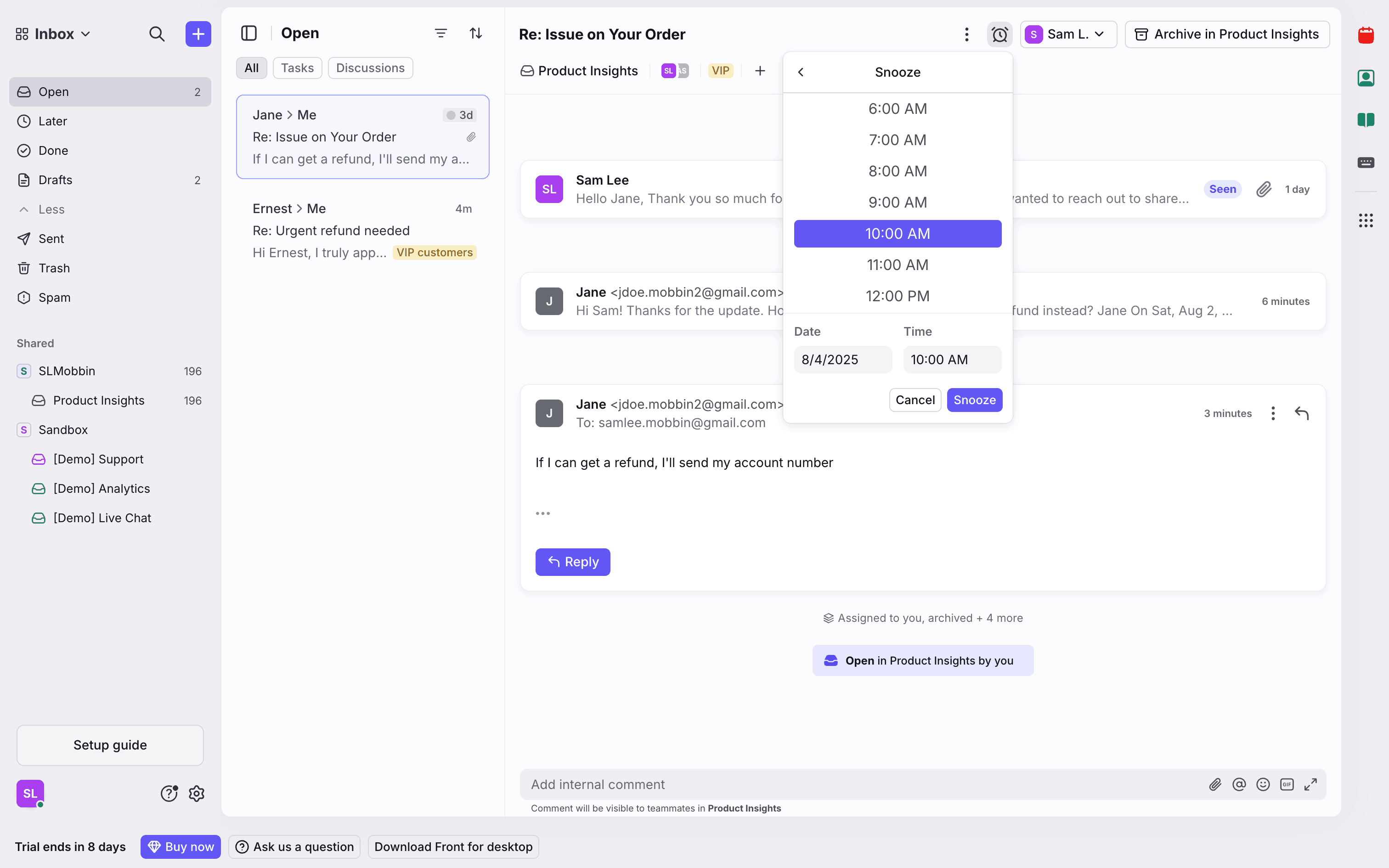
Task: Click the Cancel button in Snooze panel
Action: pos(915,400)
